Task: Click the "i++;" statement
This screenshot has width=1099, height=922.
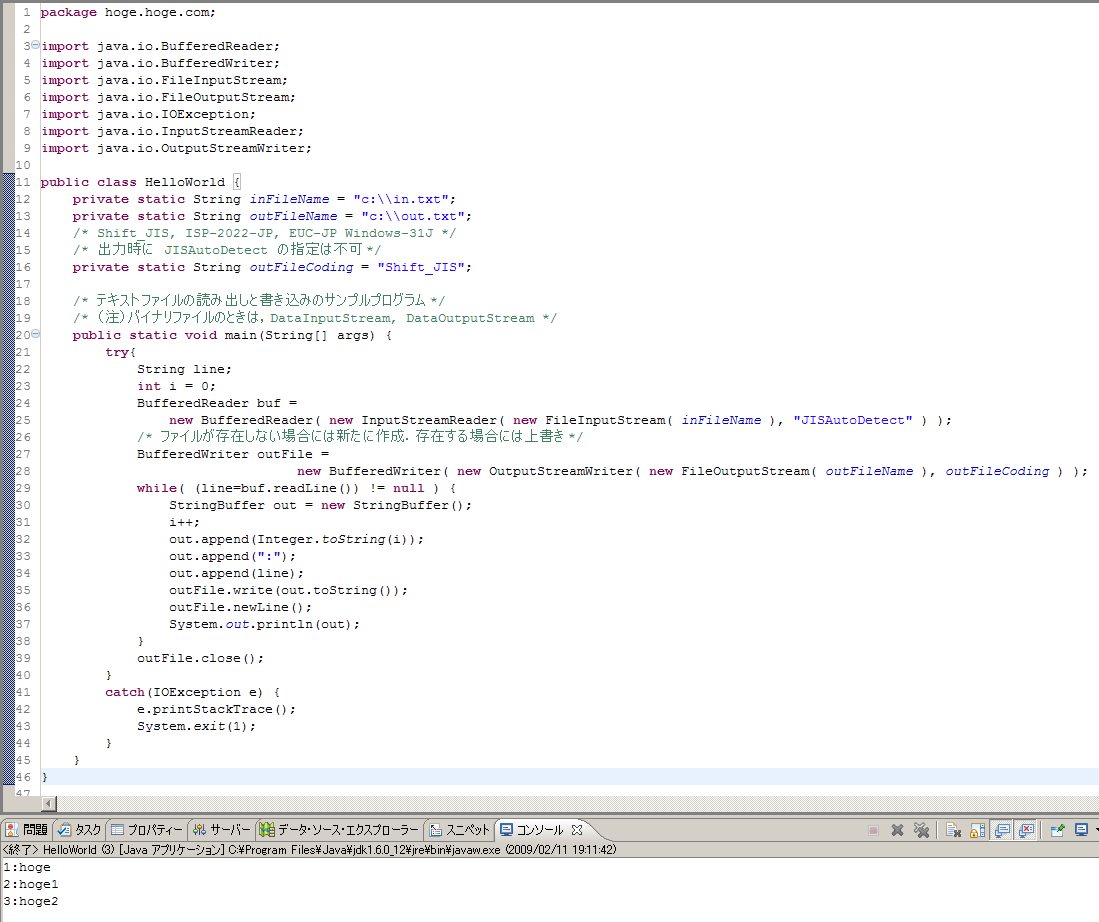Action: (184, 522)
